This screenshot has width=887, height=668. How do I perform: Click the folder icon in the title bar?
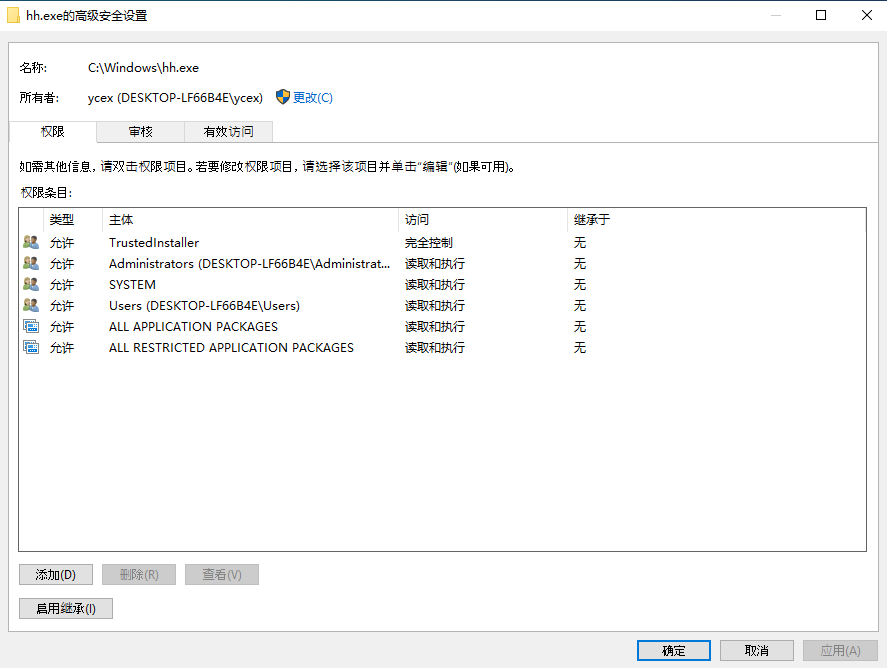[x=14, y=16]
